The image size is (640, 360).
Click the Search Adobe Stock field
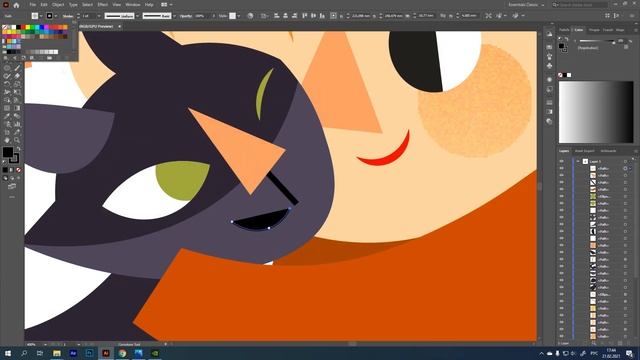(580, 4)
